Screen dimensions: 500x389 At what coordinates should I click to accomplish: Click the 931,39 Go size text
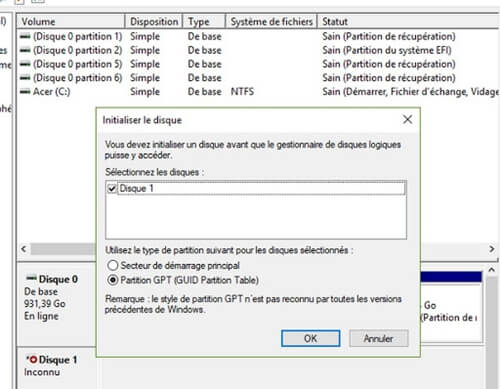(45, 304)
